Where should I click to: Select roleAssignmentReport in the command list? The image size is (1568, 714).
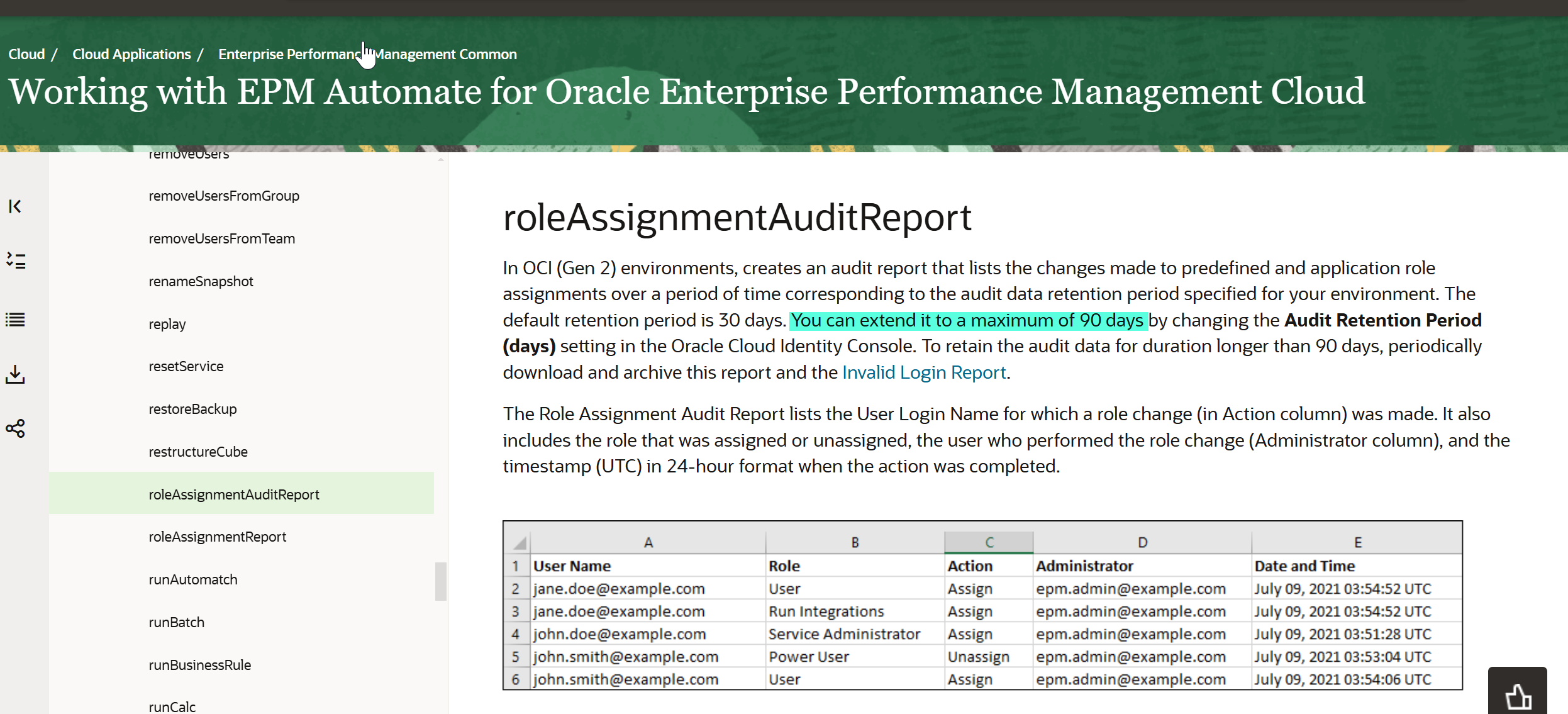pyautogui.click(x=217, y=536)
